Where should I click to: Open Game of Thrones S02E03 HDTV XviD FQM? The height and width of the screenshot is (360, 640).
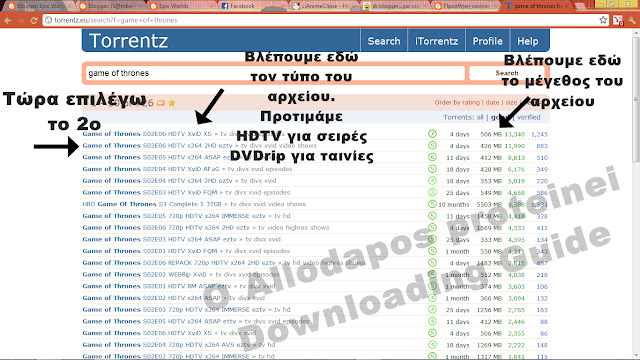tap(150, 192)
